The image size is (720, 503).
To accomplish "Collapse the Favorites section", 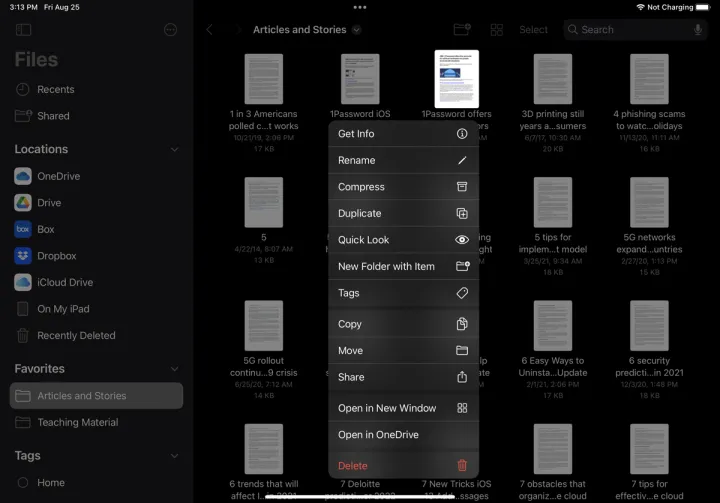I will 175,369.
